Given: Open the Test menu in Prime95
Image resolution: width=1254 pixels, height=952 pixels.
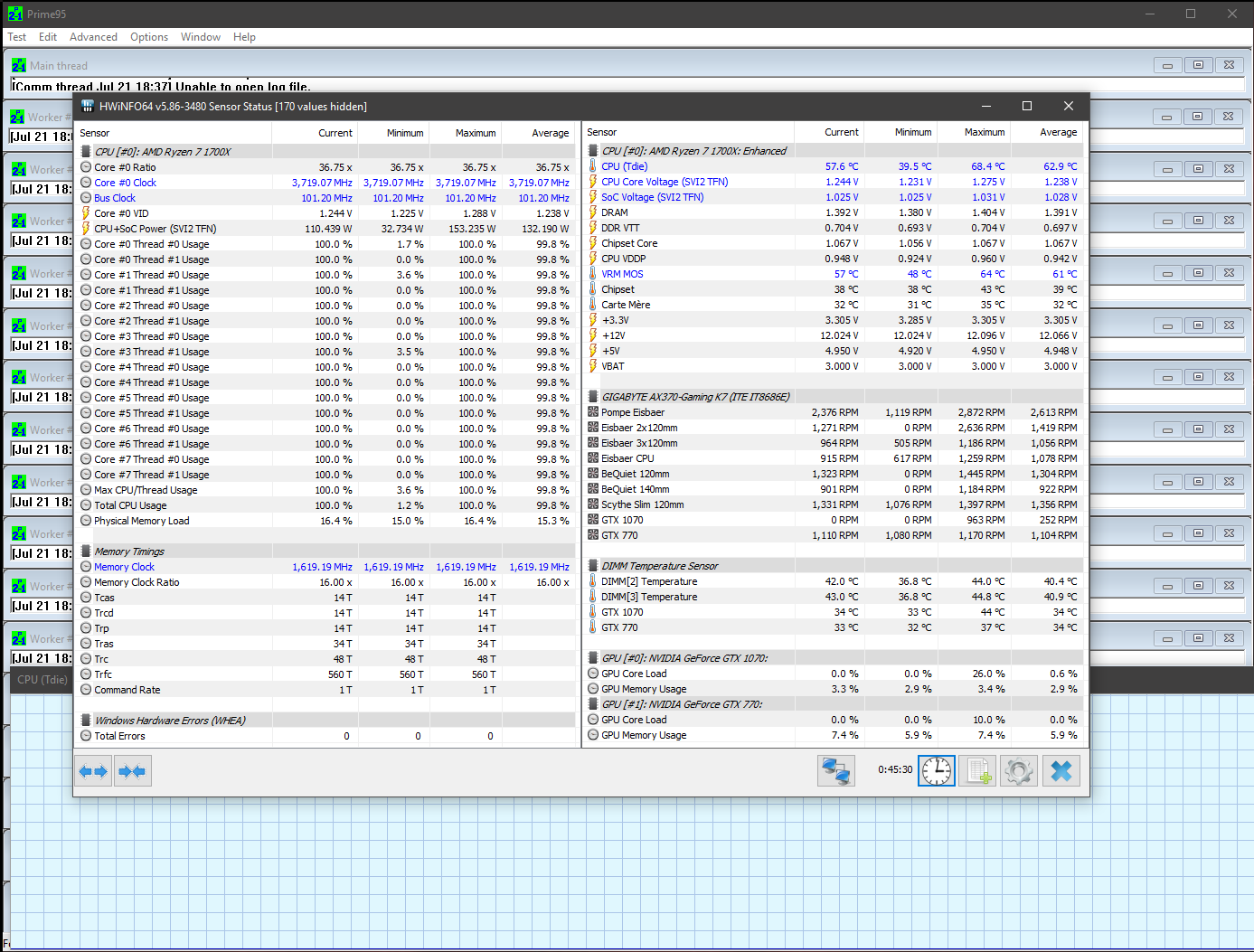Looking at the screenshot, I should 17,37.
